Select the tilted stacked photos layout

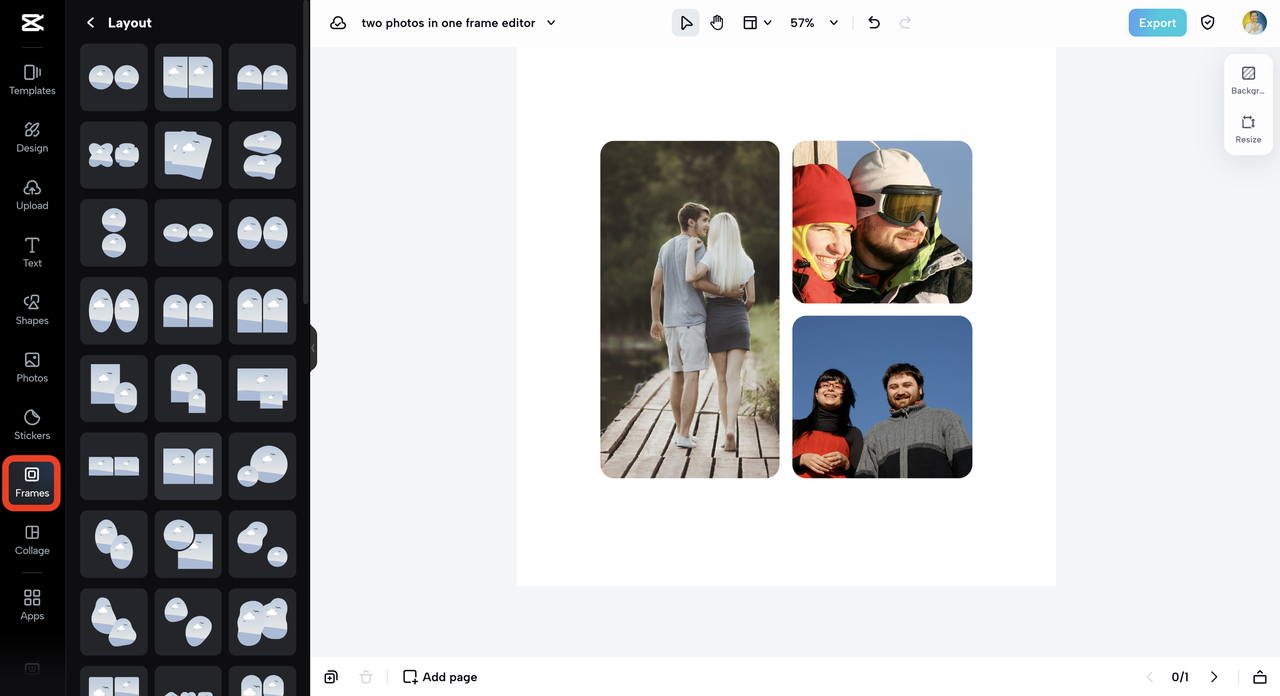pyautogui.click(x=188, y=155)
